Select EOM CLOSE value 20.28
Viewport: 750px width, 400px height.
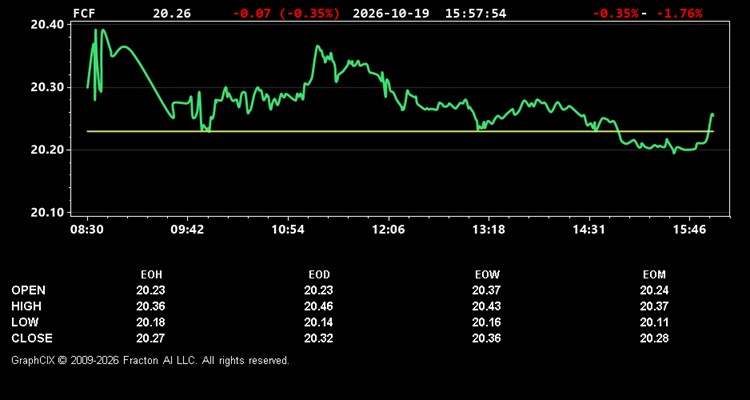654,338
